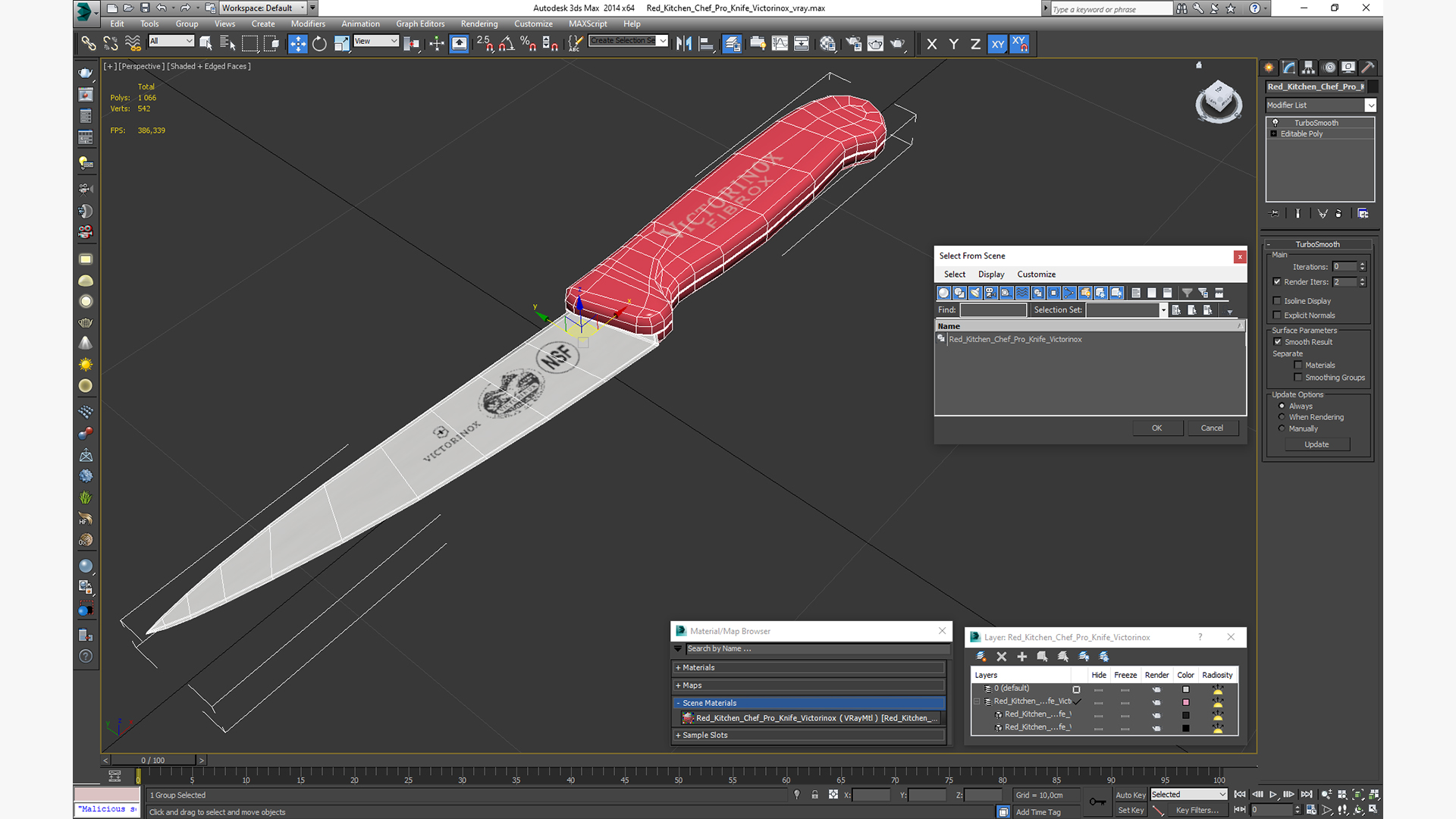
Task: Check Separate by Smoothing Groups
Action: [x=1298, y=377]
